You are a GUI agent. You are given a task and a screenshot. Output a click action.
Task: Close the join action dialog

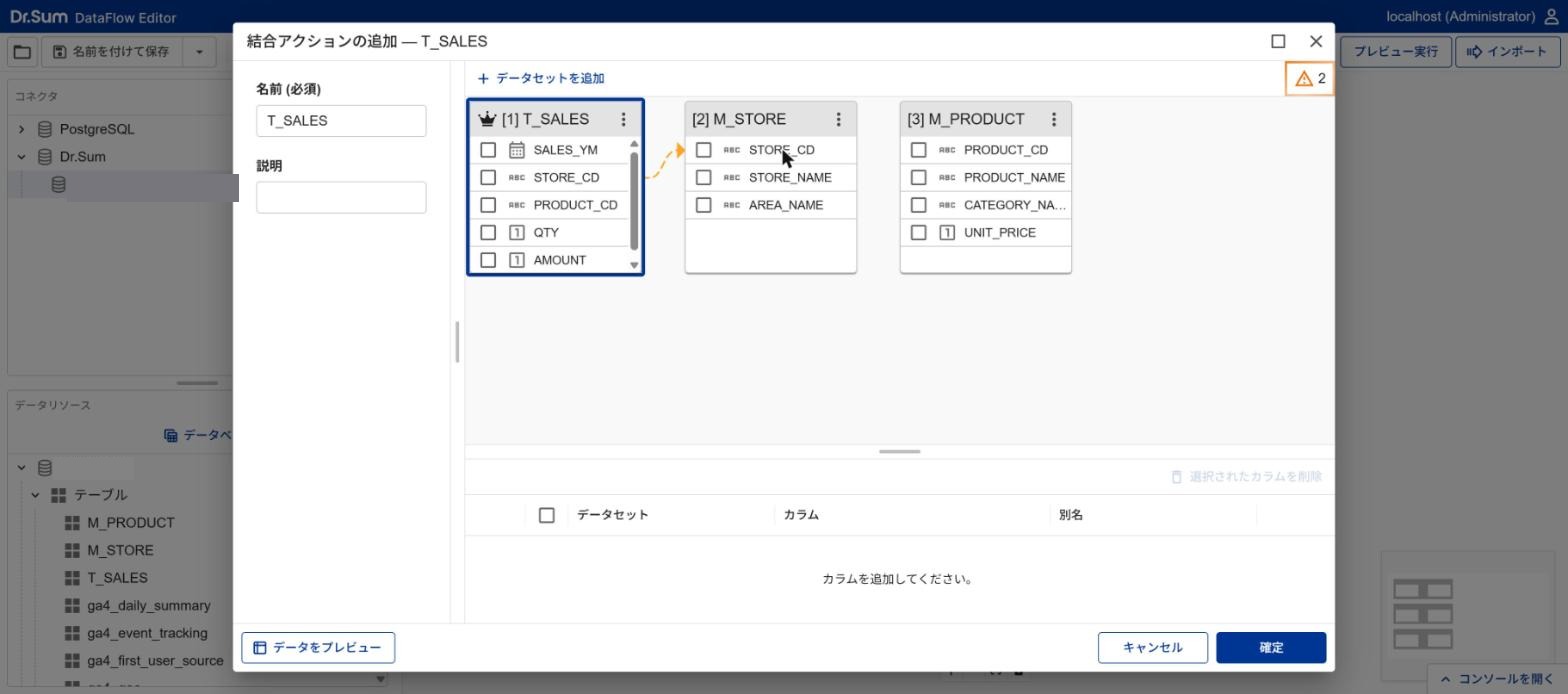click(1316, 41)
